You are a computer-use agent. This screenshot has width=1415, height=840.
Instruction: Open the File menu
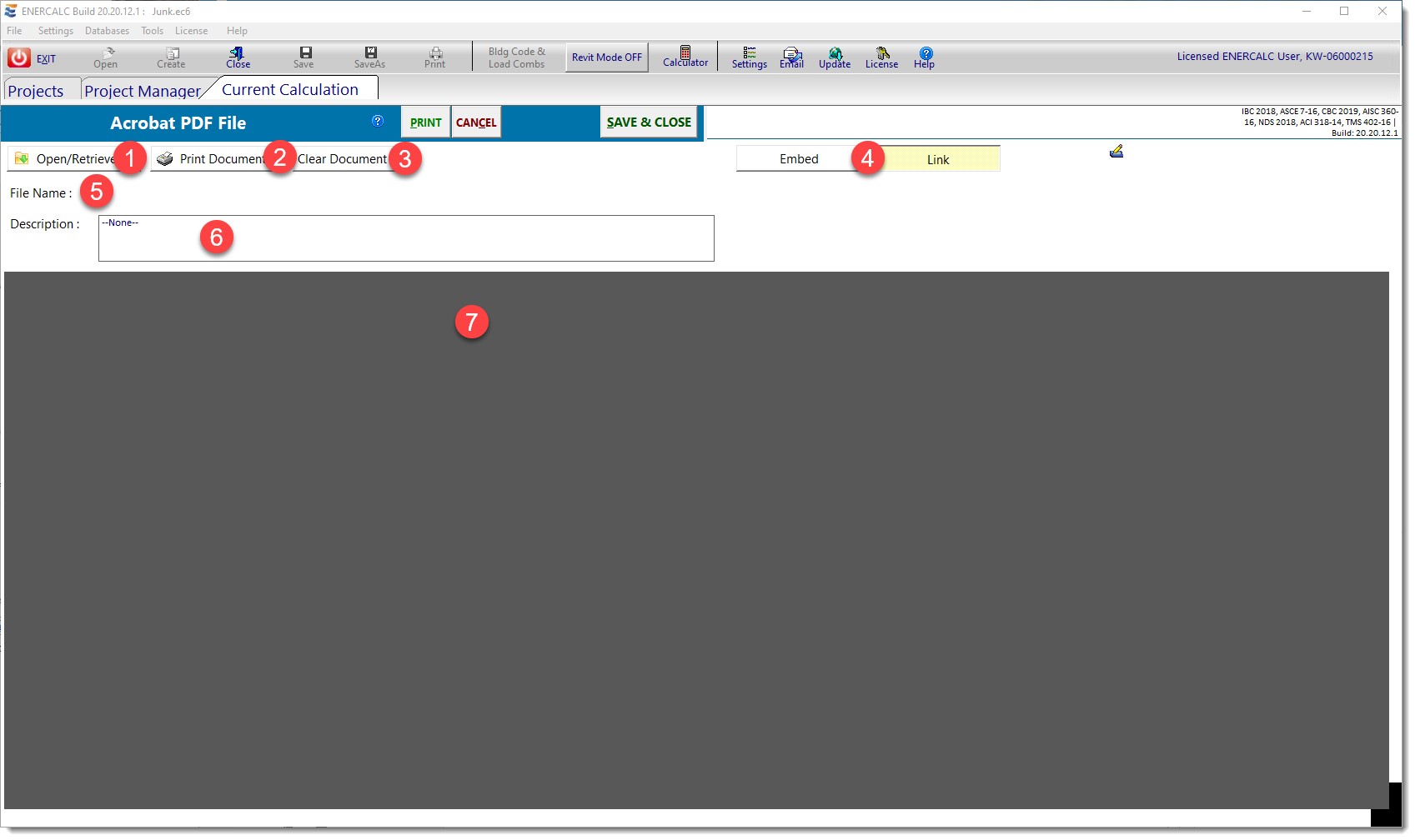coord(14,31)
